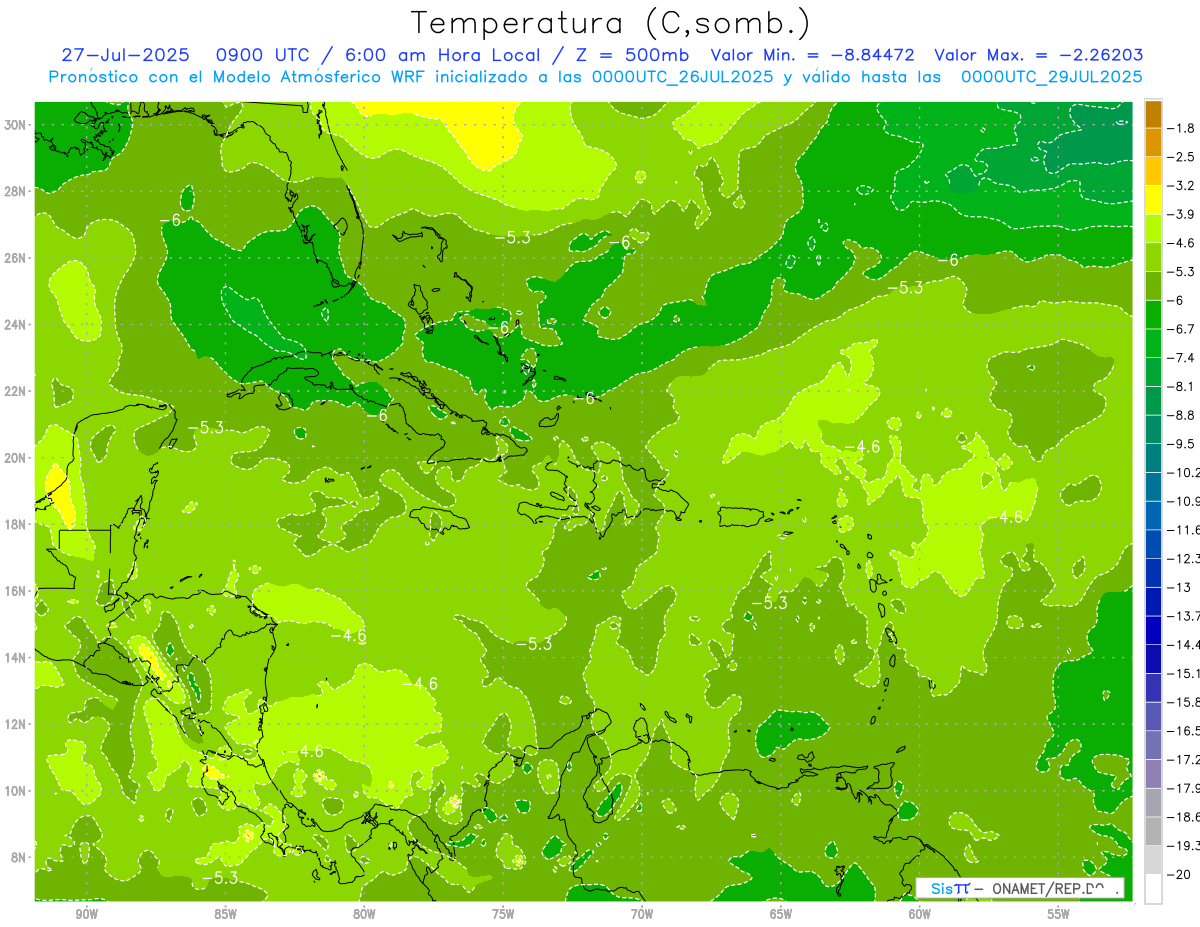This screenshot has height=927, width=1200.
Task: Click the title "Temperatura (C,somb.)"
Action: click(611, 24)
